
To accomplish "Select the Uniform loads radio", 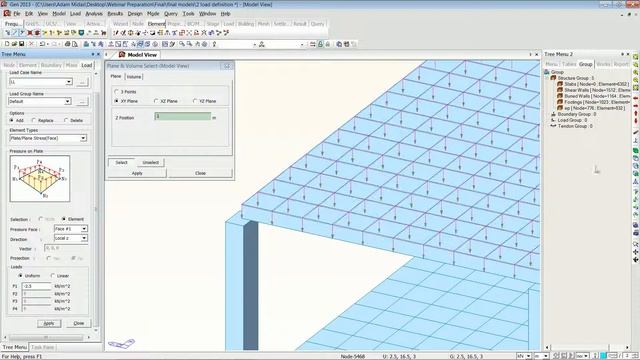I will pyautogui.click(x=20, y=276).
